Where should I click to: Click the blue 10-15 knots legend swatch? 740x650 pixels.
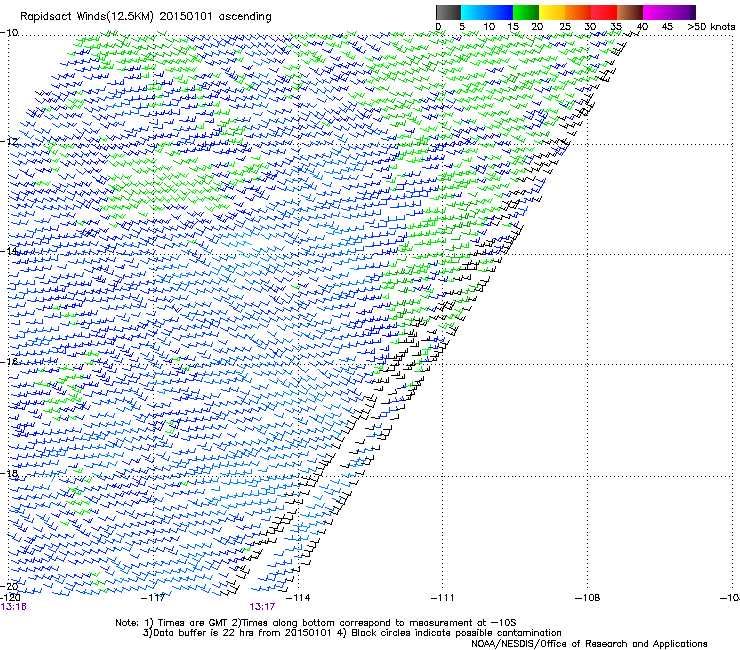pyautogui.click(x=500, y=12)
